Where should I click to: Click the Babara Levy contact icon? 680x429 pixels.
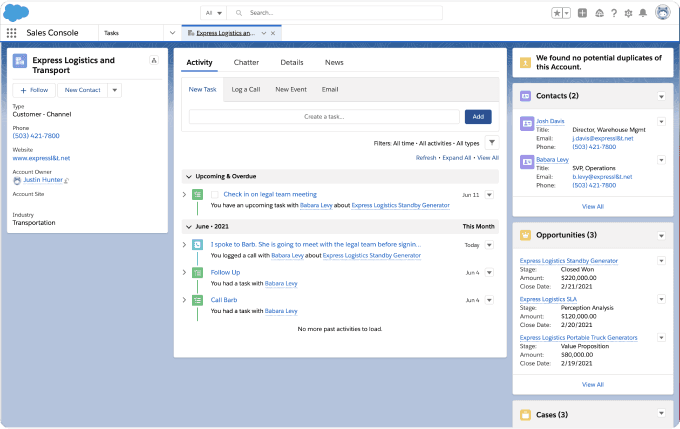pyautogui.click(x=527, y=162)
